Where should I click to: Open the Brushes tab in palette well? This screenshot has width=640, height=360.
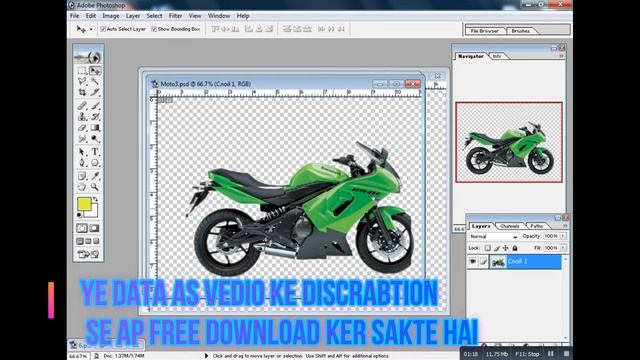(x=520, y=31)
